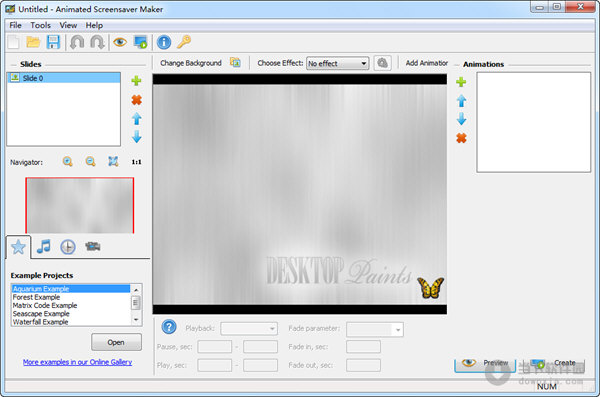Viewport: 600px width, 397px height.
Task: Open the Help menu
Action: click(94, 25)
